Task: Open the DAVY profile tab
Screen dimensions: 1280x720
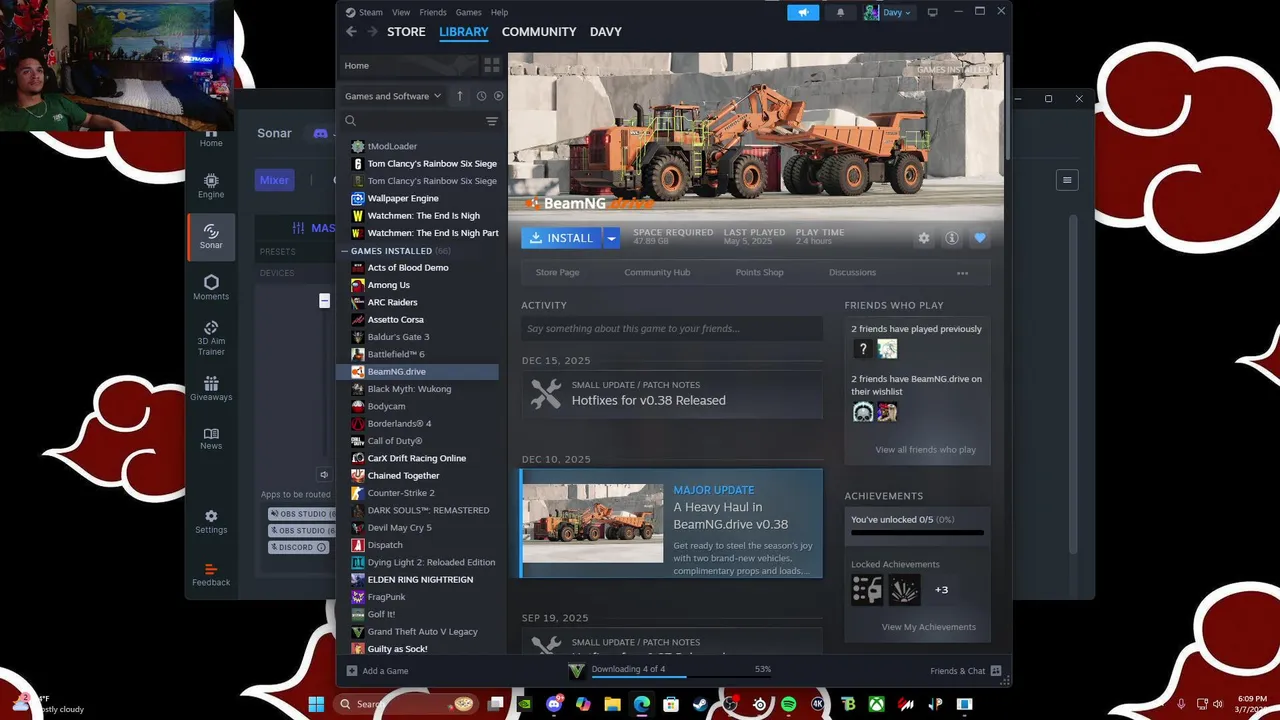Action: click(x=606, y=32)
